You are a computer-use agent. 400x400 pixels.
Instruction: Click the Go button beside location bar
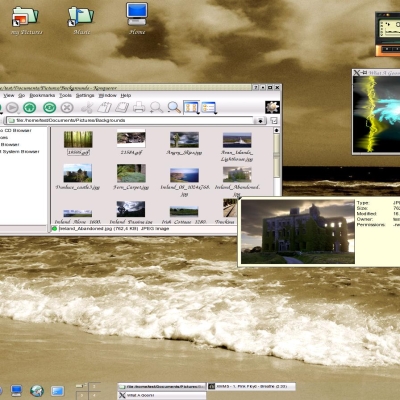tap(274, 121)
